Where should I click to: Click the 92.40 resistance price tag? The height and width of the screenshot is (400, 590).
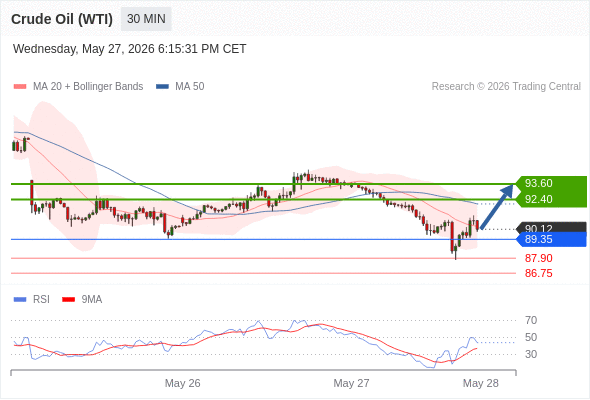[x=552, y=199]
